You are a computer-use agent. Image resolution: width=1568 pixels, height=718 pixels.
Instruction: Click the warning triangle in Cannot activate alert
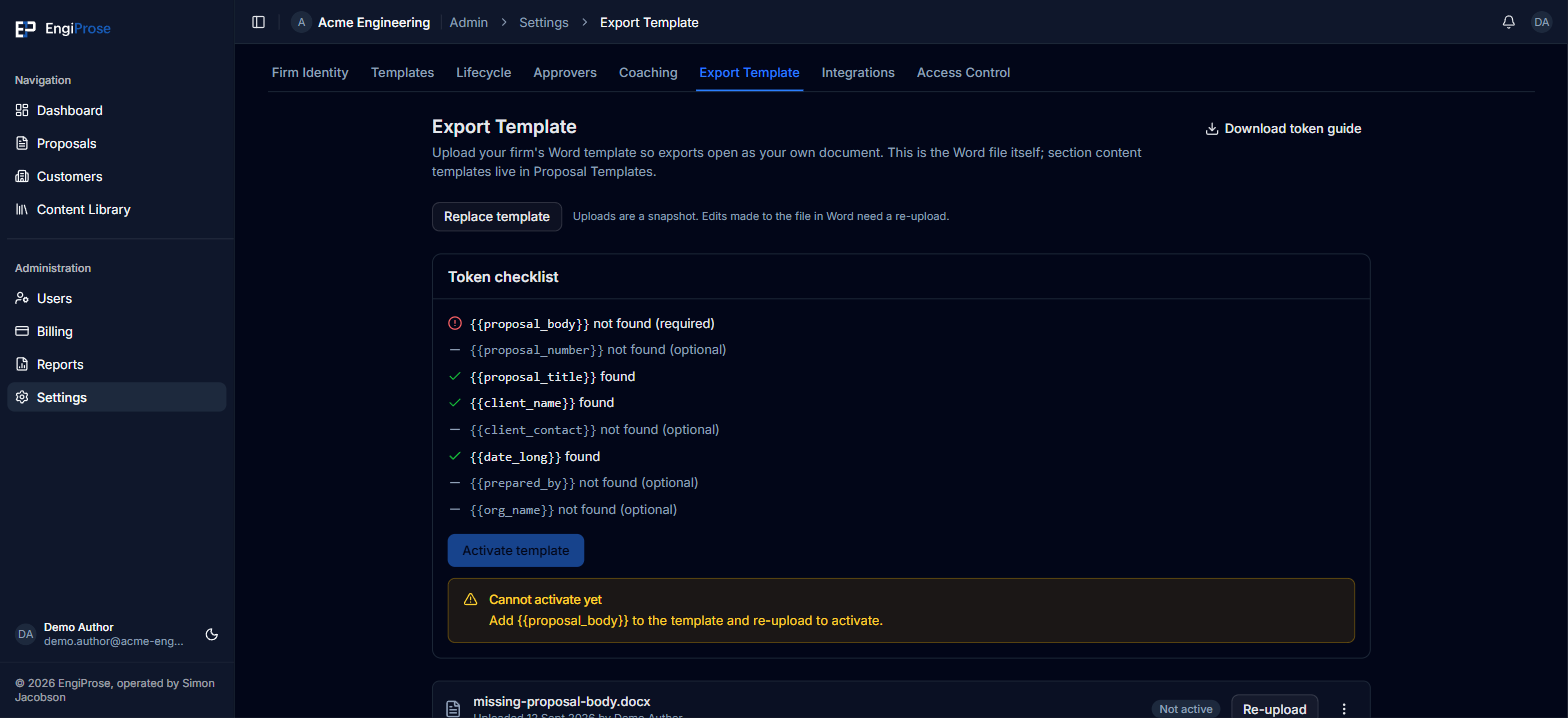pos(471,600)
